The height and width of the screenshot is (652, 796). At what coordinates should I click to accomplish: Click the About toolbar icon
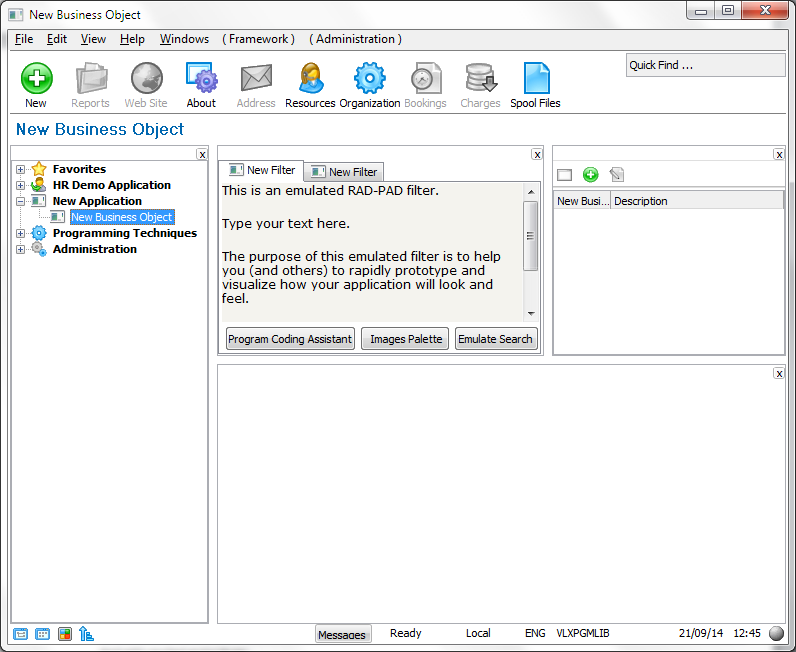click(x=201, y=79)
